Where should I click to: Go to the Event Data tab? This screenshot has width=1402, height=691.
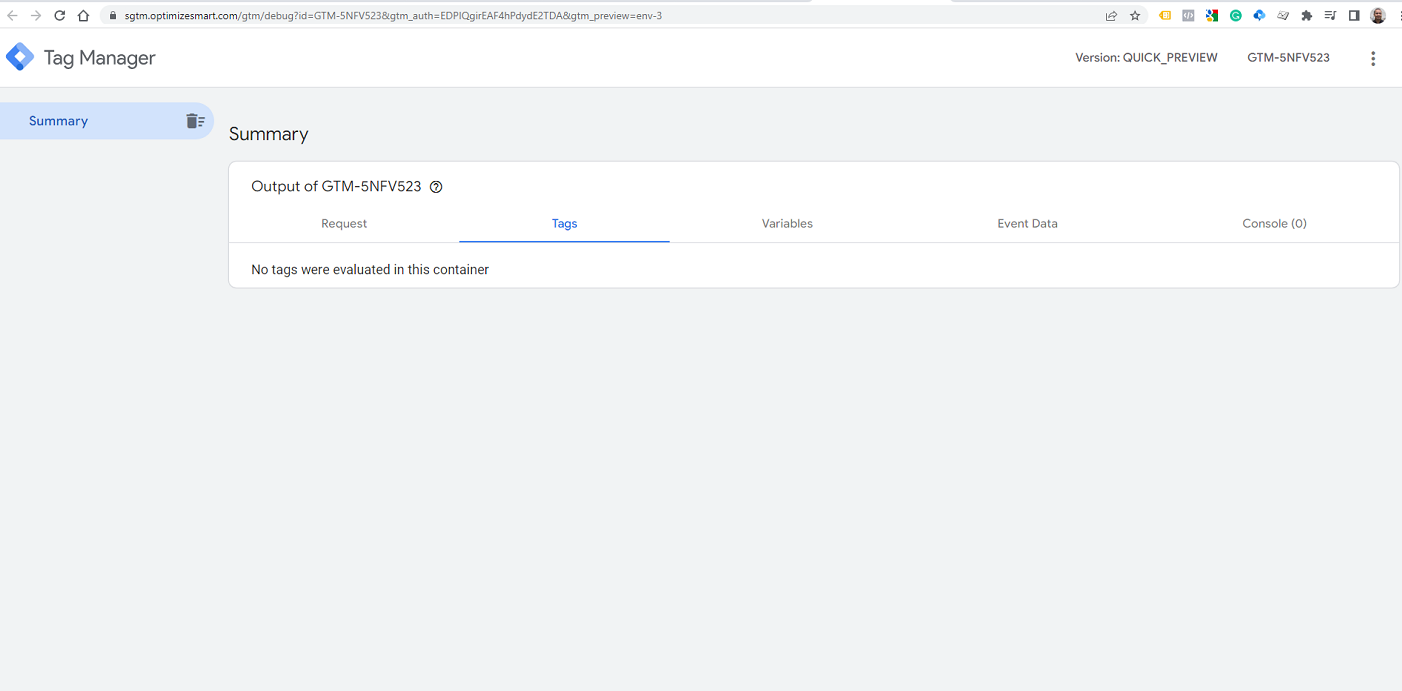[1027, 224]
